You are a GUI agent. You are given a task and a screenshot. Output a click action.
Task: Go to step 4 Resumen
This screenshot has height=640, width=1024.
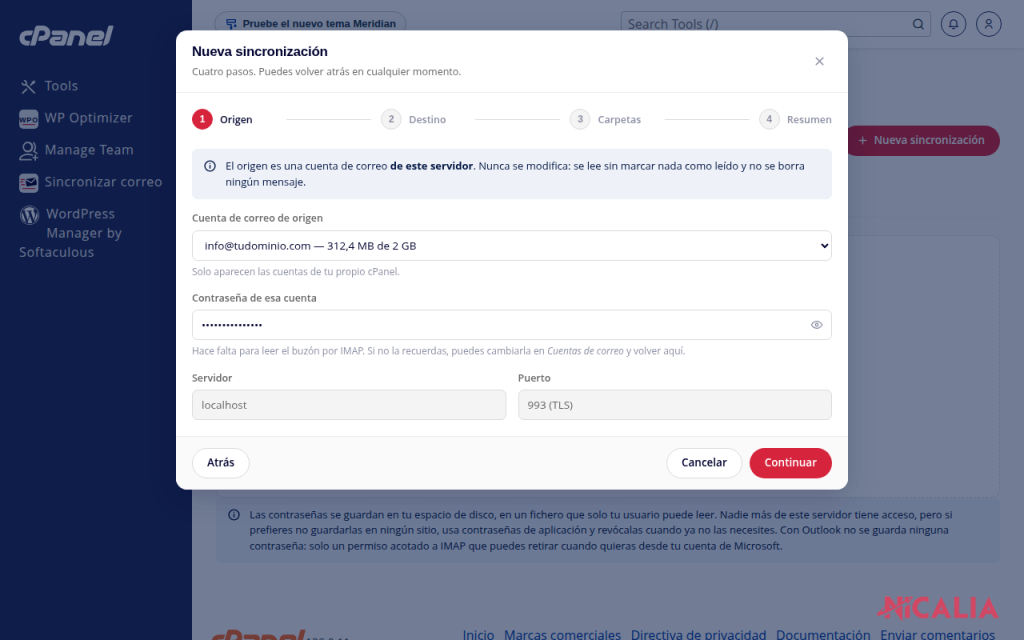click(795, 120)
